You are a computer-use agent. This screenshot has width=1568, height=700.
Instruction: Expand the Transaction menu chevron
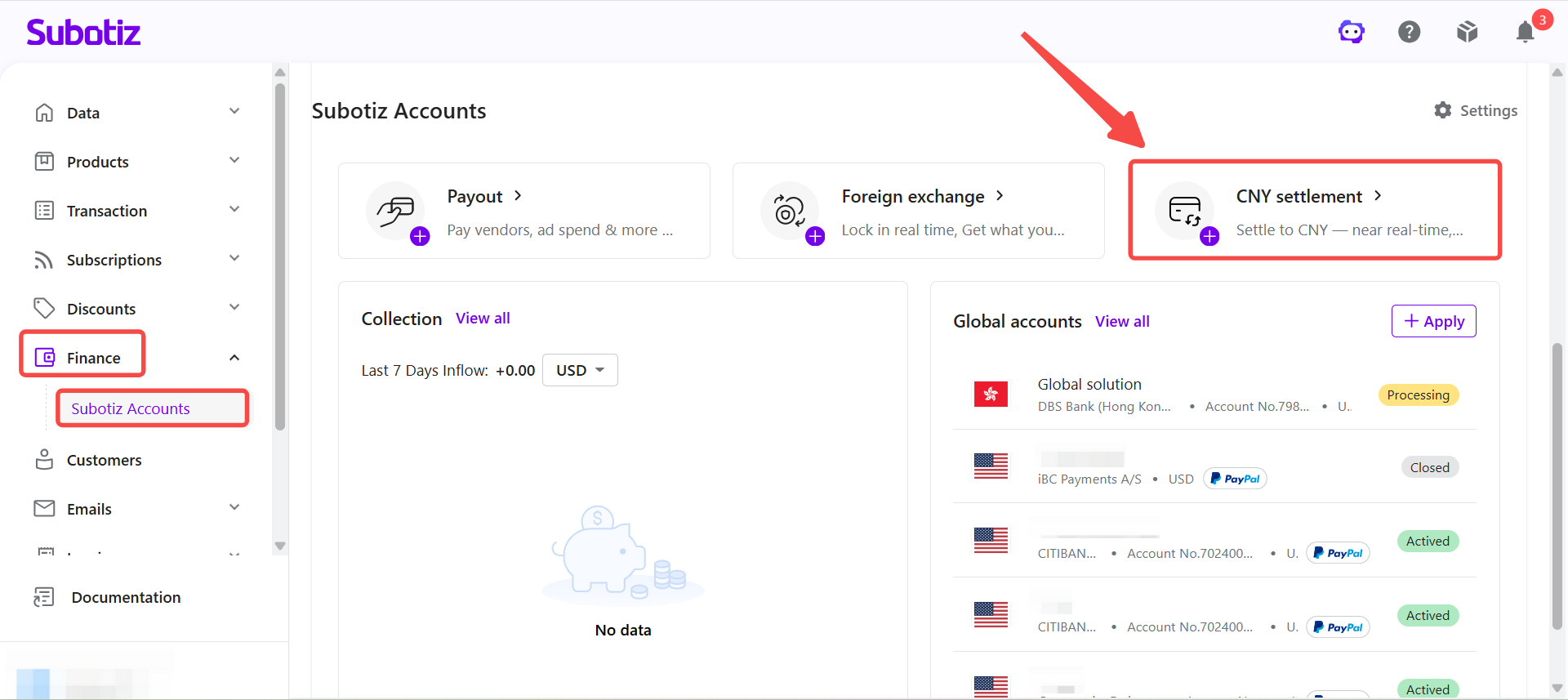(x=234, y=209)
